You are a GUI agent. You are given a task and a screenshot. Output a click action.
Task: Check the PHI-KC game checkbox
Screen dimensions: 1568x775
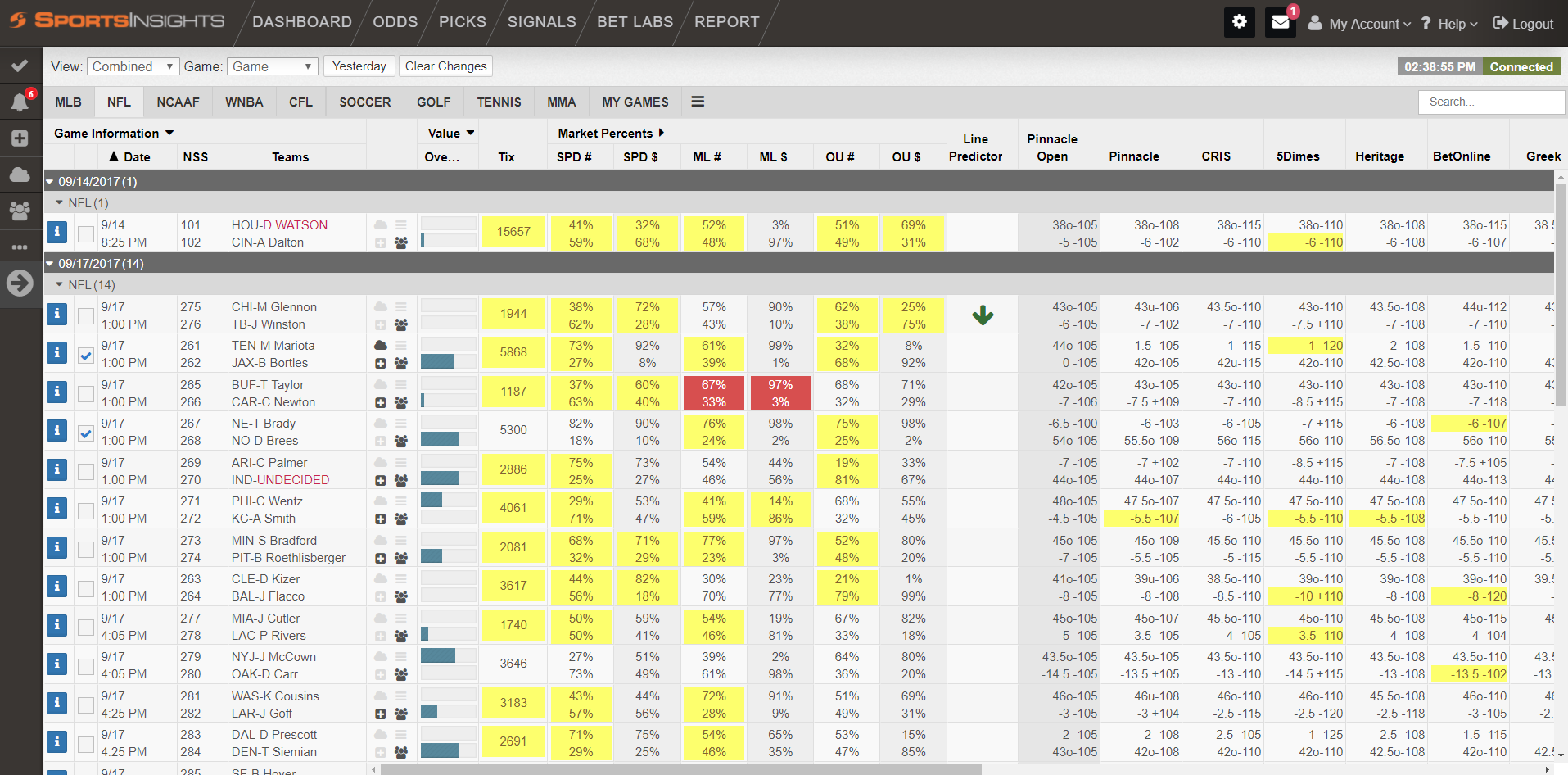(86, 510)
